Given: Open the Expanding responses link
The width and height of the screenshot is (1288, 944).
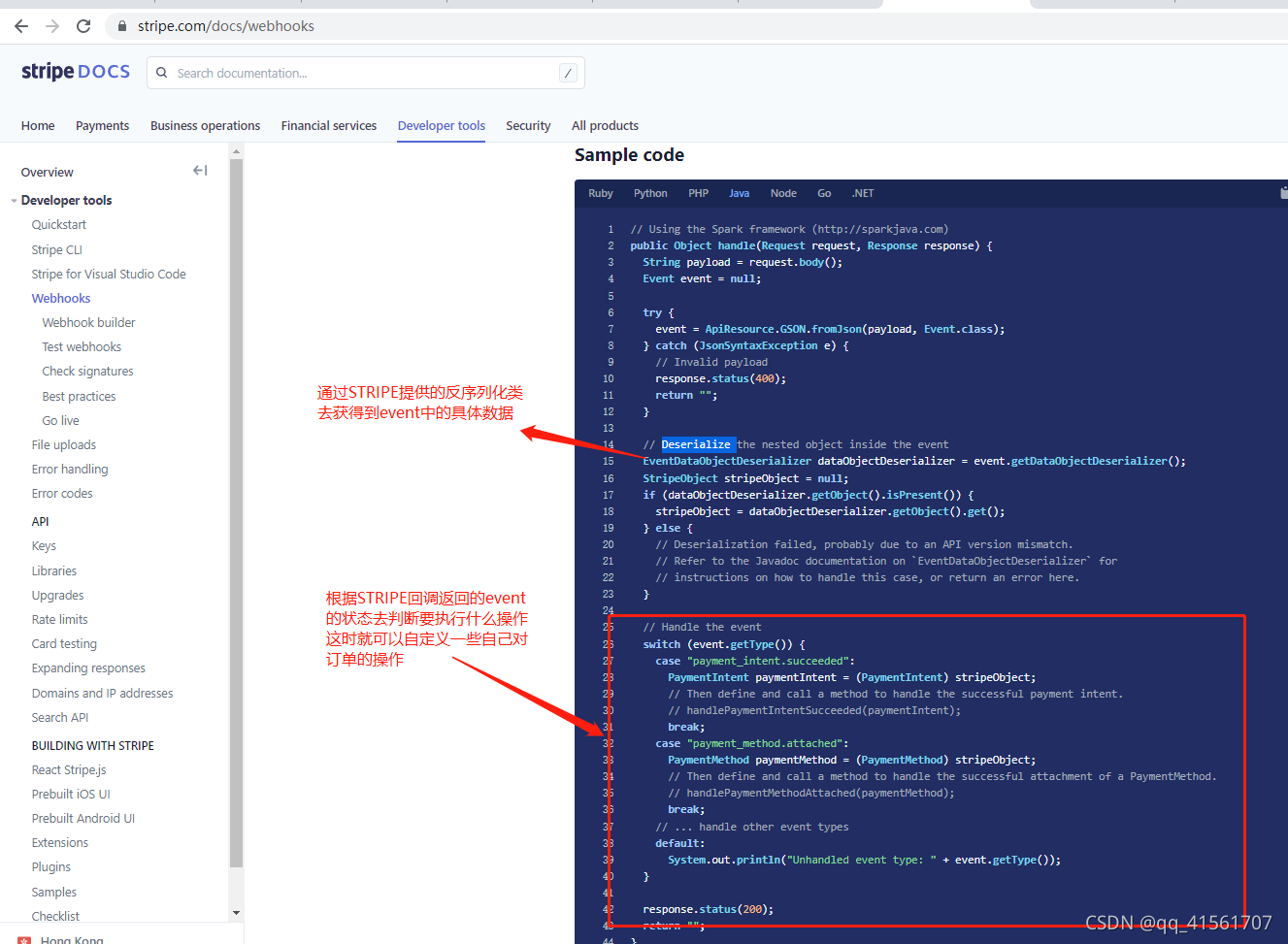Looking at the screenshot, I should [88, 667].
